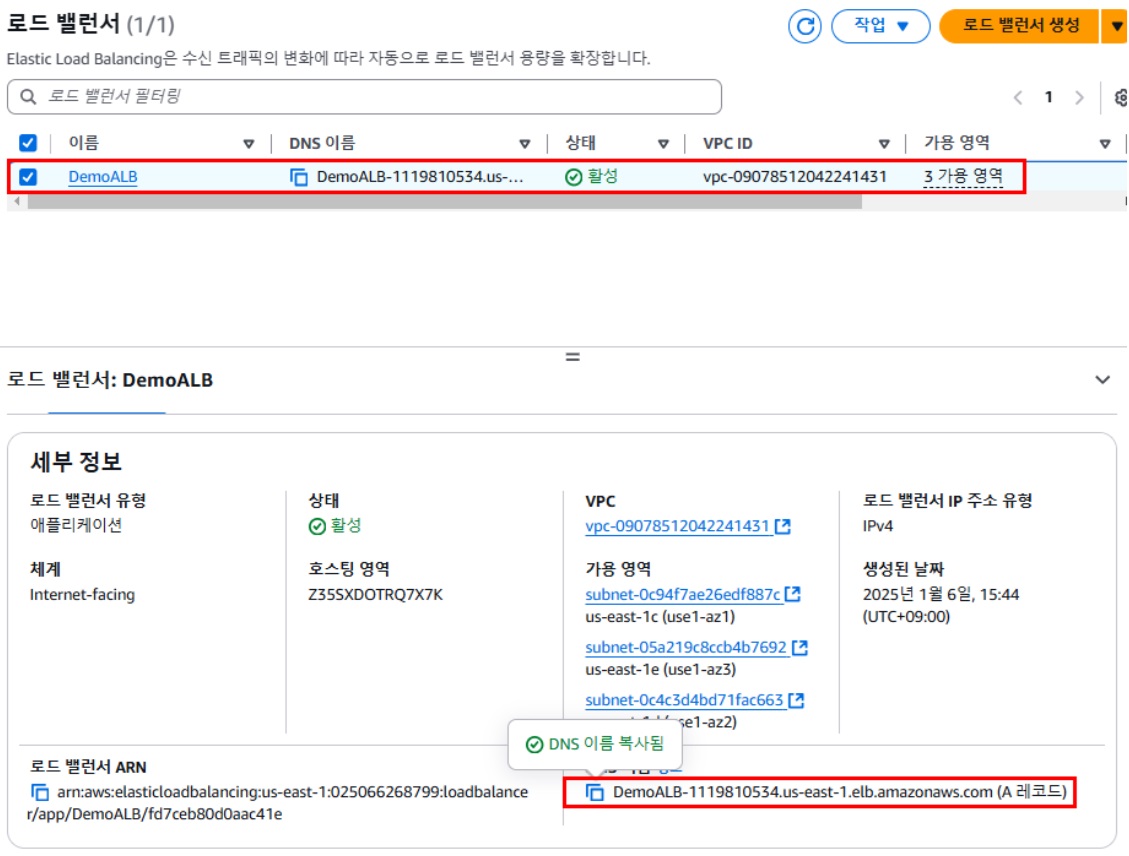Screen dimensions: 1129x856
Task: Open the DemoALB load balancer link
Action: pyautogui.click(x=103, y=176)
